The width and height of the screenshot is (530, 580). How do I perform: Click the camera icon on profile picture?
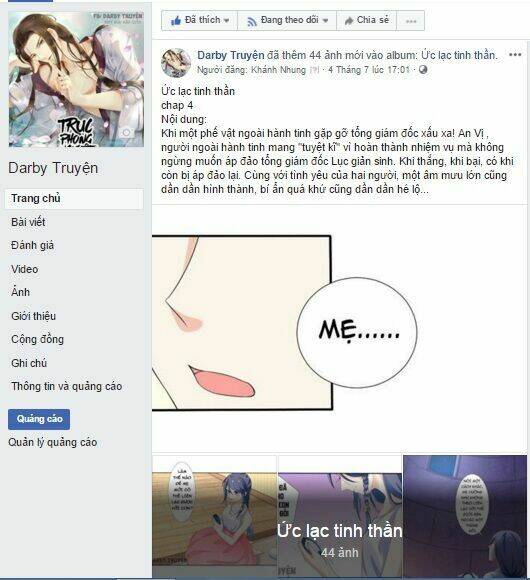(127, 133)
